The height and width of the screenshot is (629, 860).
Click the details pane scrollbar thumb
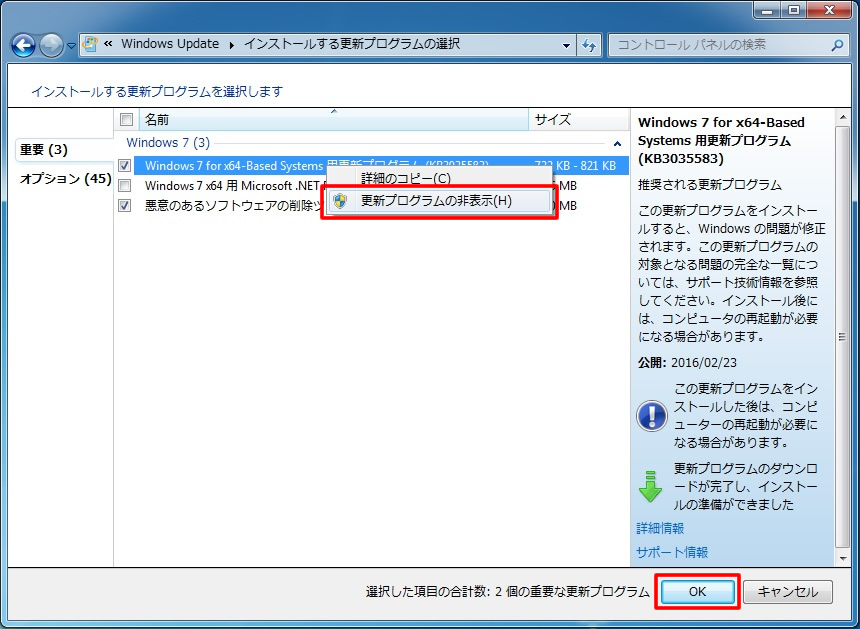pos(842,336)
